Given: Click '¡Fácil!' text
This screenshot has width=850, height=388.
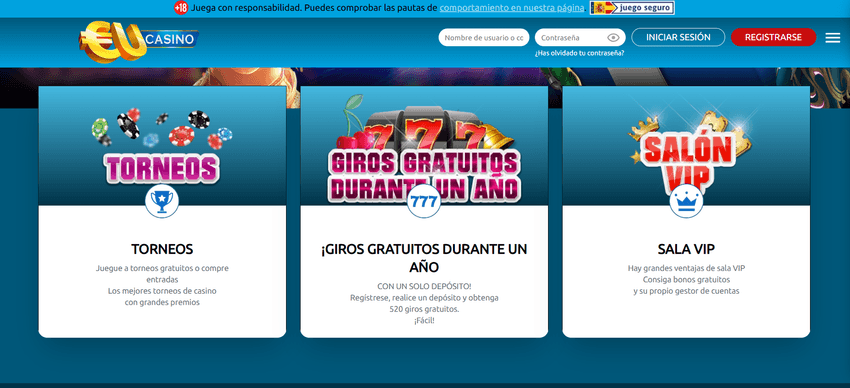Looking at the screenshot, I should (x=424, y=320).
